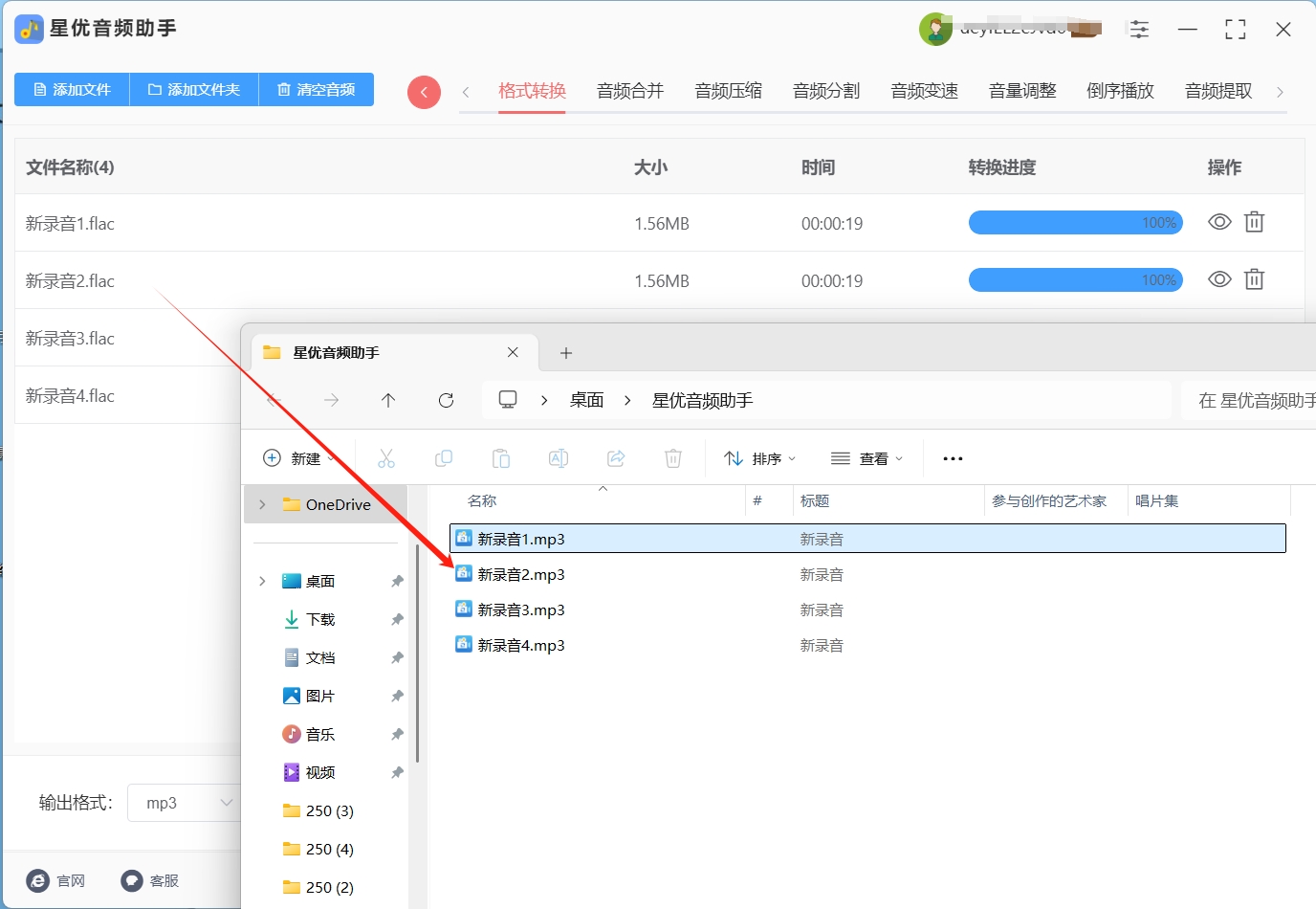Click the Cut scissors icon
The width and height of the screenshot is (1316, 909).
click(x=386, y=458)
